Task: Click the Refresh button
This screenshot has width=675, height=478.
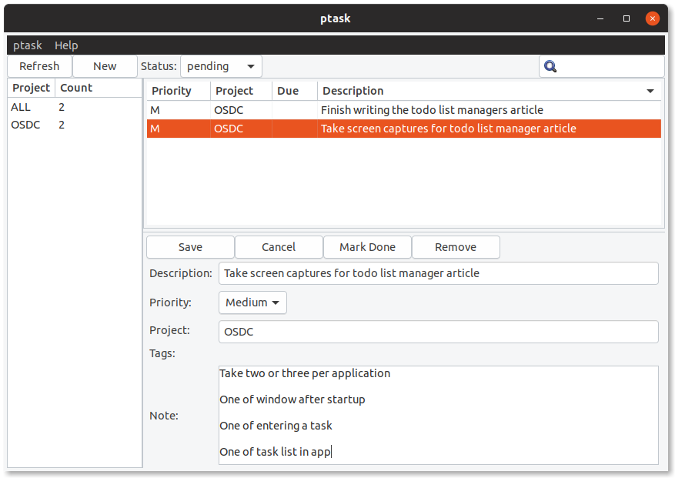Action: [x=39, y=66]
